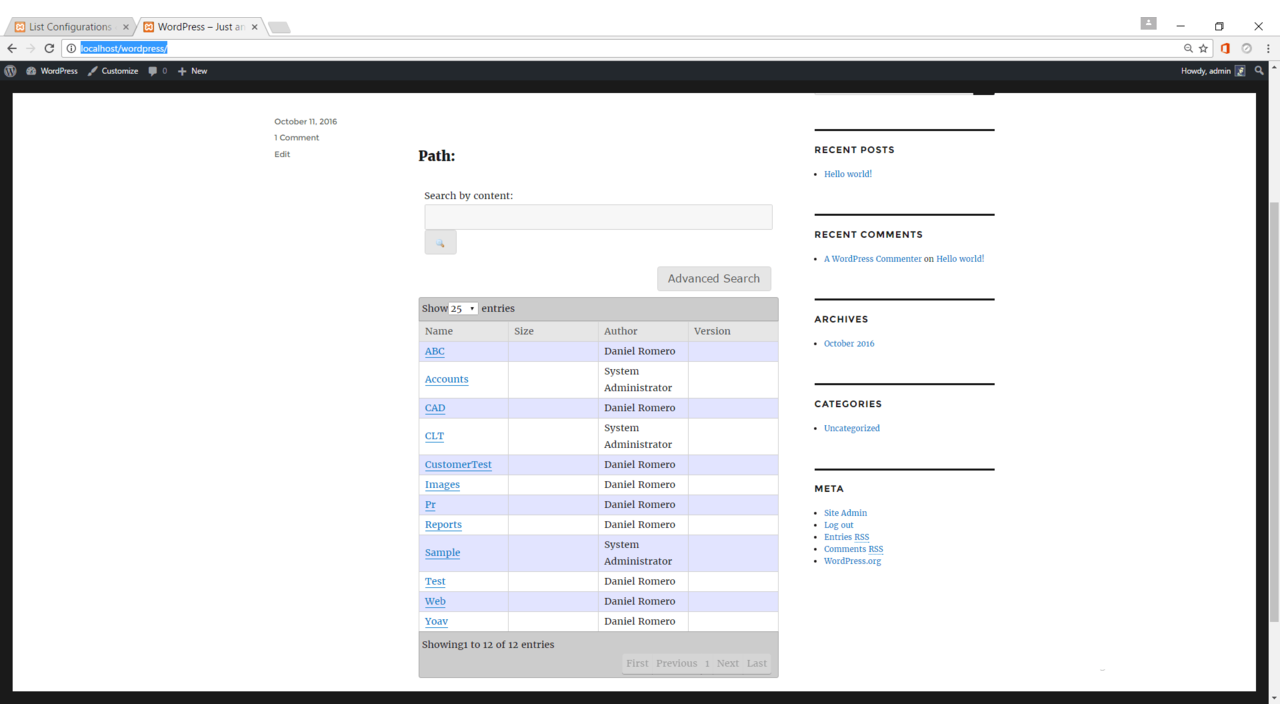Click the admin avatar next to Howdy, admin
Viewport: 1280px width, 720px height.
[x=1238, y=71]
